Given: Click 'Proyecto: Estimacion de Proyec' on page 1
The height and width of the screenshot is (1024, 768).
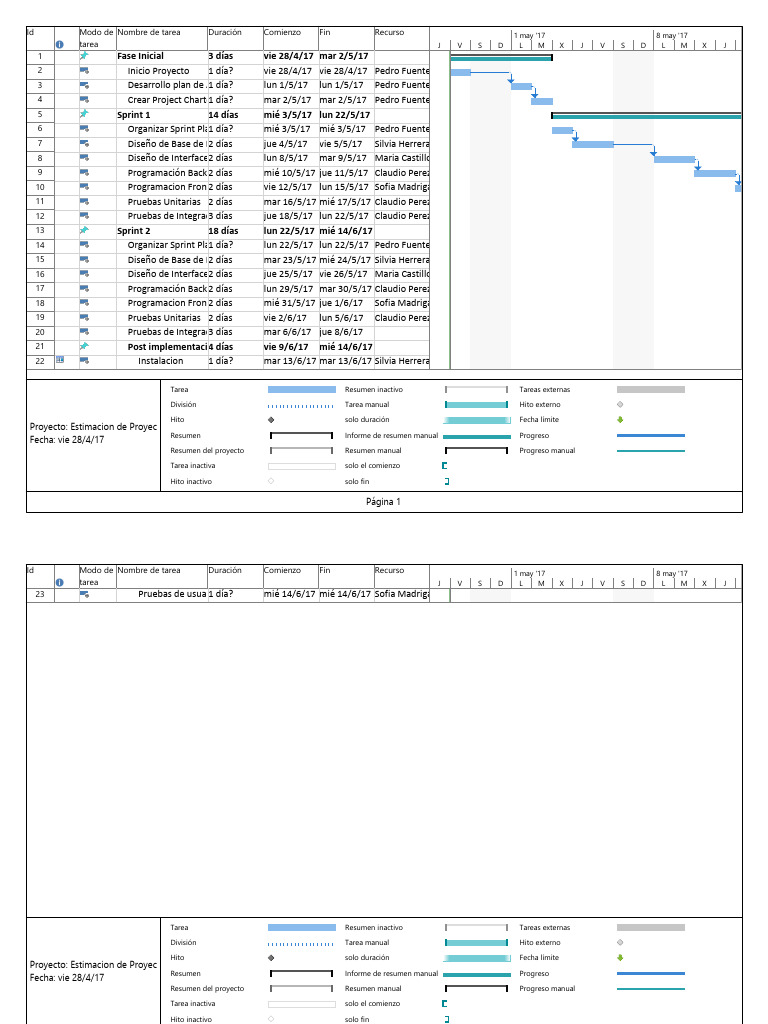Looking at the screenshot, I should coord(93,426).
